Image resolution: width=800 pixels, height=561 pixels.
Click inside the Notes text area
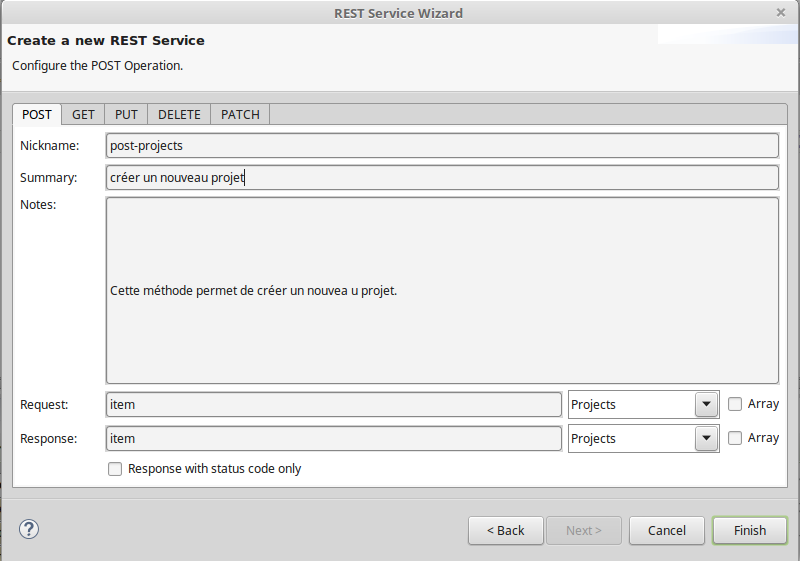point(442,290)
